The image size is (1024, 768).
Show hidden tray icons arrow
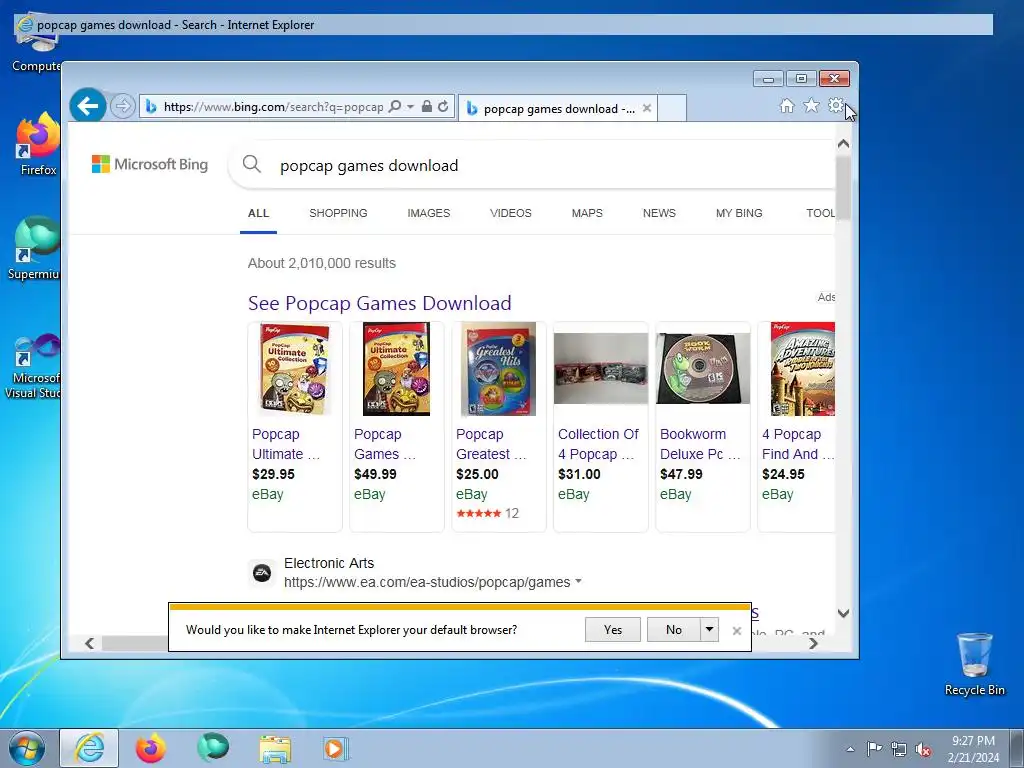pyautogui.click(x=850, y=749)
